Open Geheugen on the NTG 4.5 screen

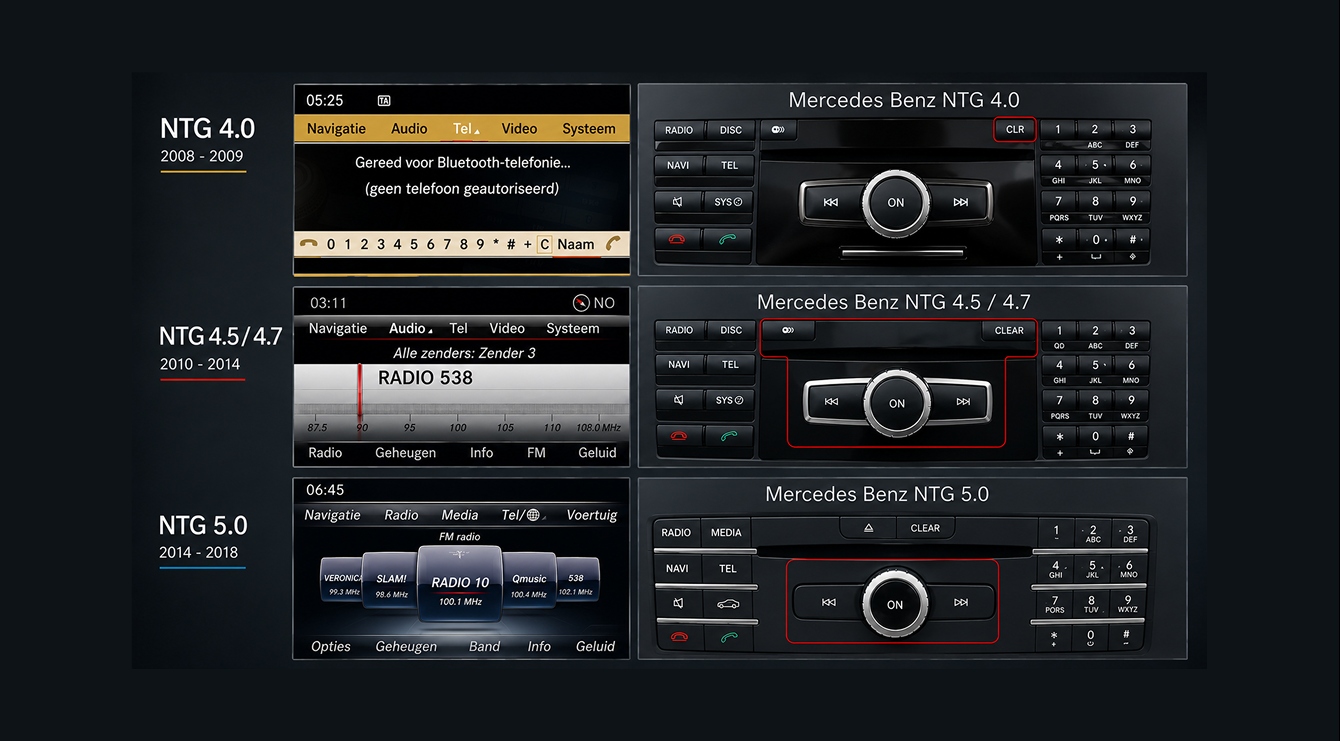405,453
